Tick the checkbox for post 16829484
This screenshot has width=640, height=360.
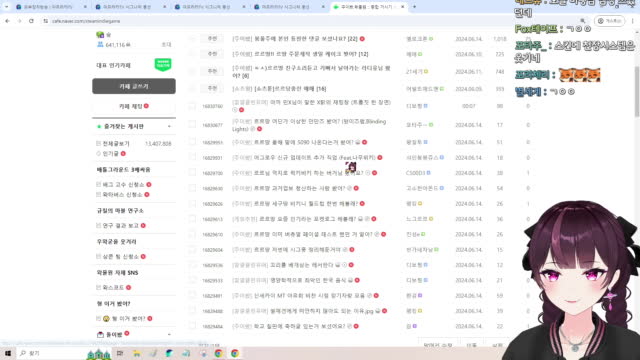pos(192,326)
